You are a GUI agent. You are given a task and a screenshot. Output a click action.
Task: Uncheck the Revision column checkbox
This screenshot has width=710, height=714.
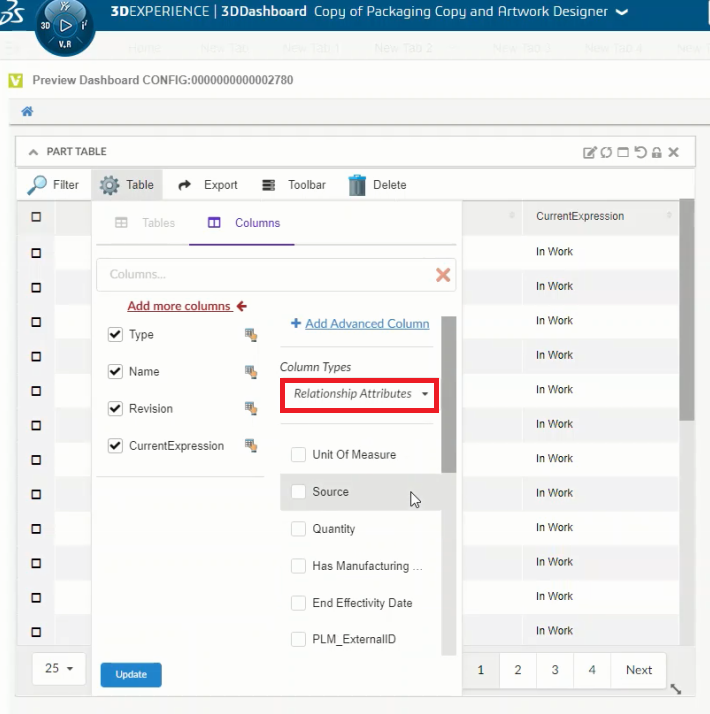(x=115, y=409)
